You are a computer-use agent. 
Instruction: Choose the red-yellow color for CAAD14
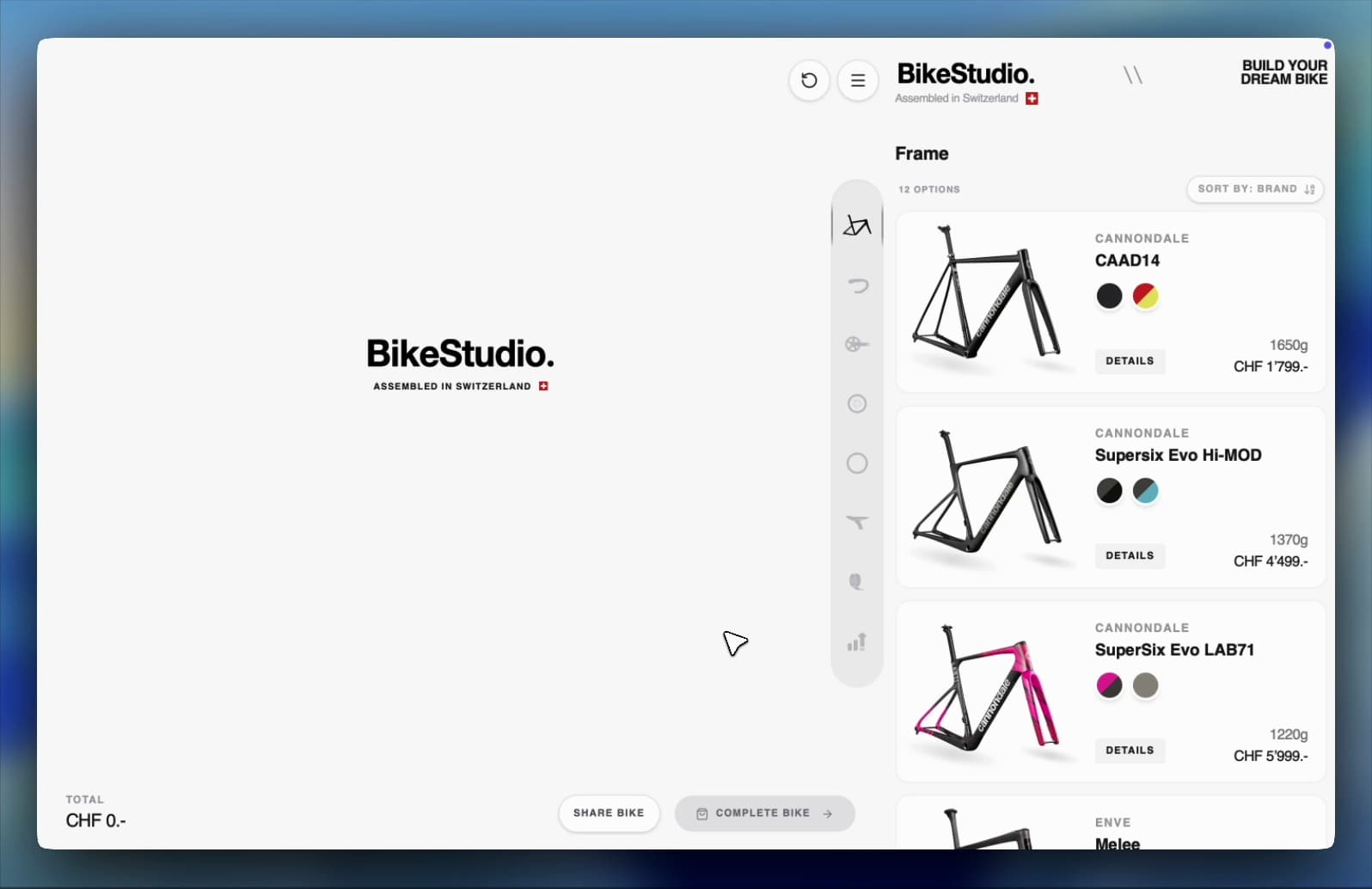click(1145, 296)
